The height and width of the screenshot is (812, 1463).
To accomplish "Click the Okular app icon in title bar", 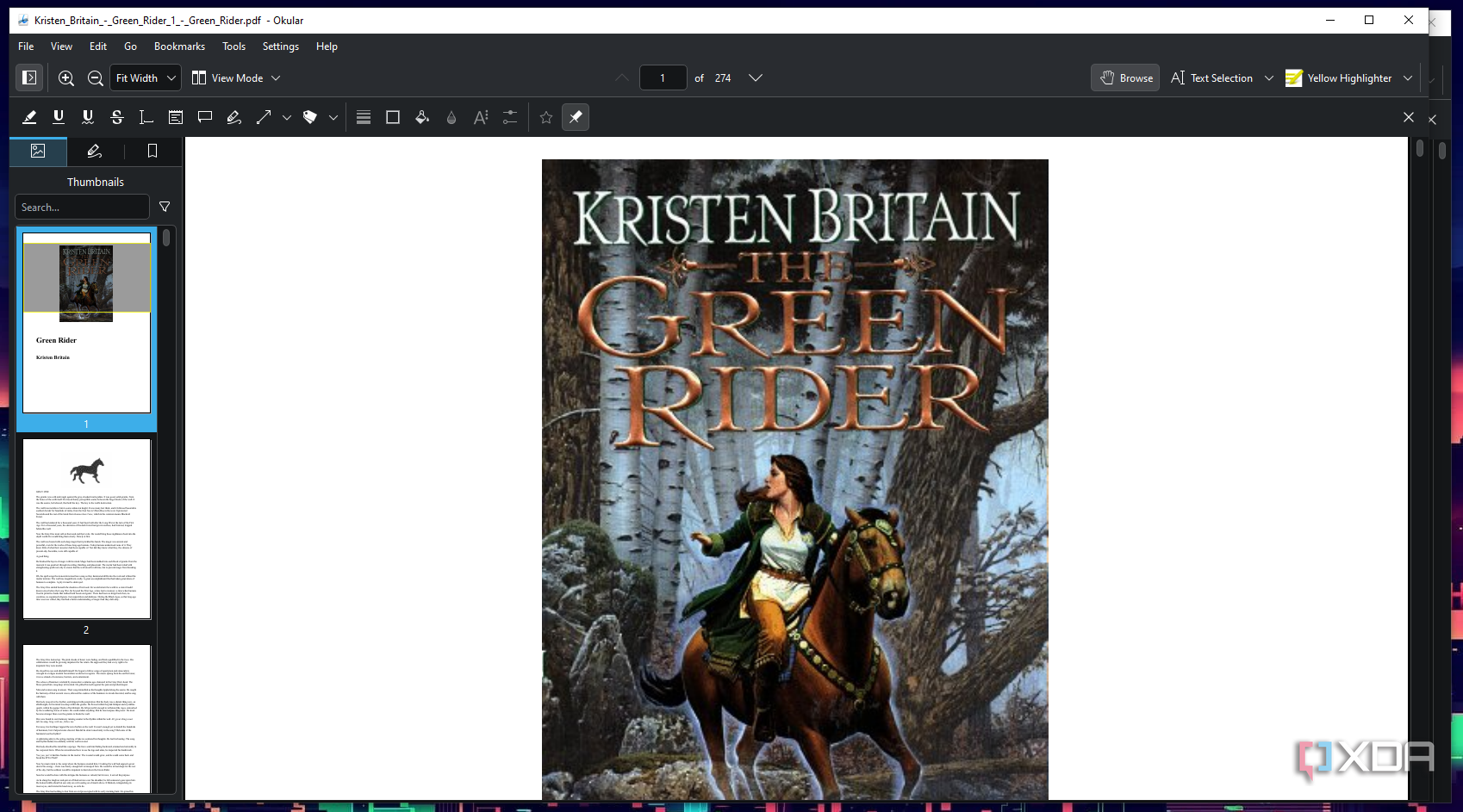I will pos(23,20).
